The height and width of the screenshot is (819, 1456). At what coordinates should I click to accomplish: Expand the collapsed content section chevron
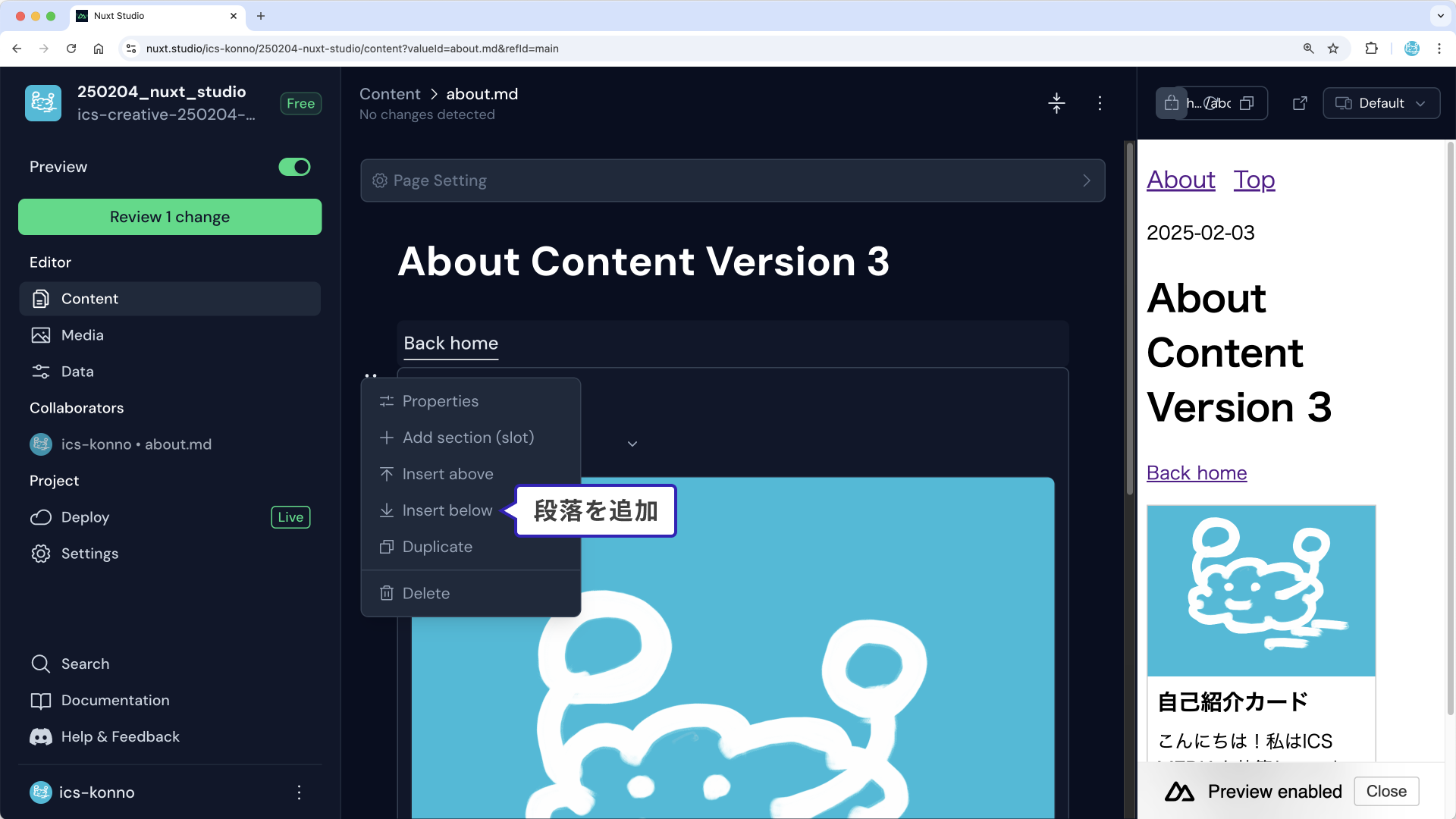[x=632, y=444]
